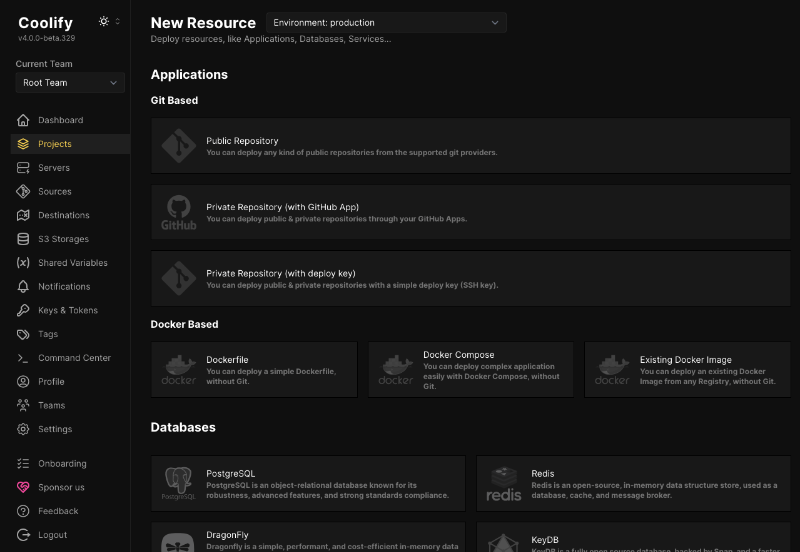Click the Sponsor us link
The image size is (800, 552).
point(70,487)
